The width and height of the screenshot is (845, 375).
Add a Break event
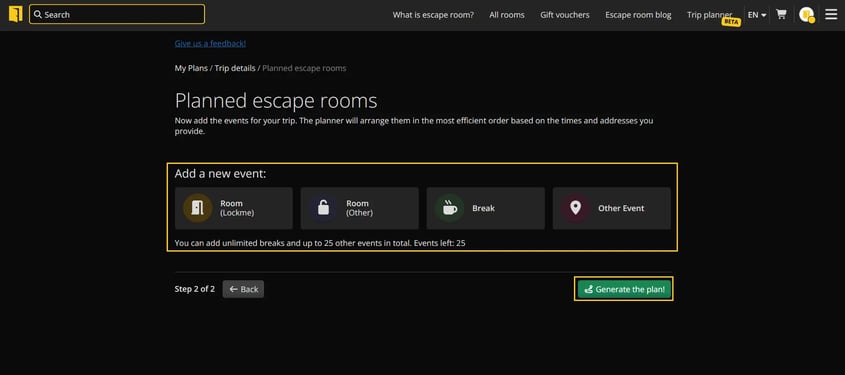[486, 208]
